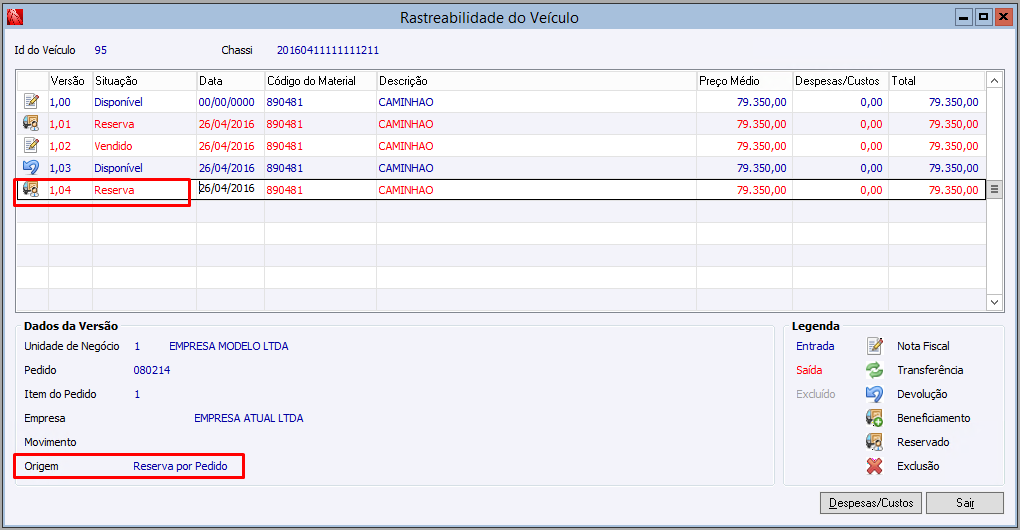Click CAMINHAO description in row 1,03
Image resolution: width=1020 pixels, height=530 pixels.
[406, 168]
